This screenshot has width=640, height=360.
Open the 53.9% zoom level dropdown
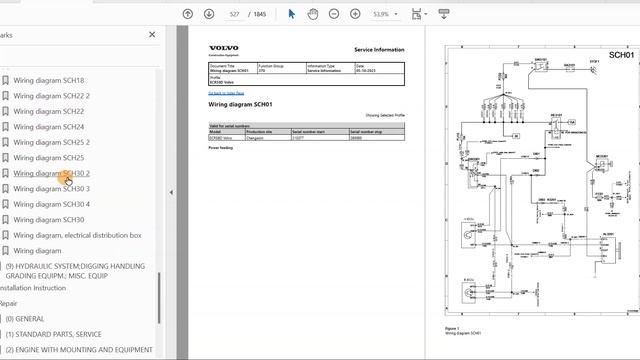pyautogui.click(x=385, y=14)
